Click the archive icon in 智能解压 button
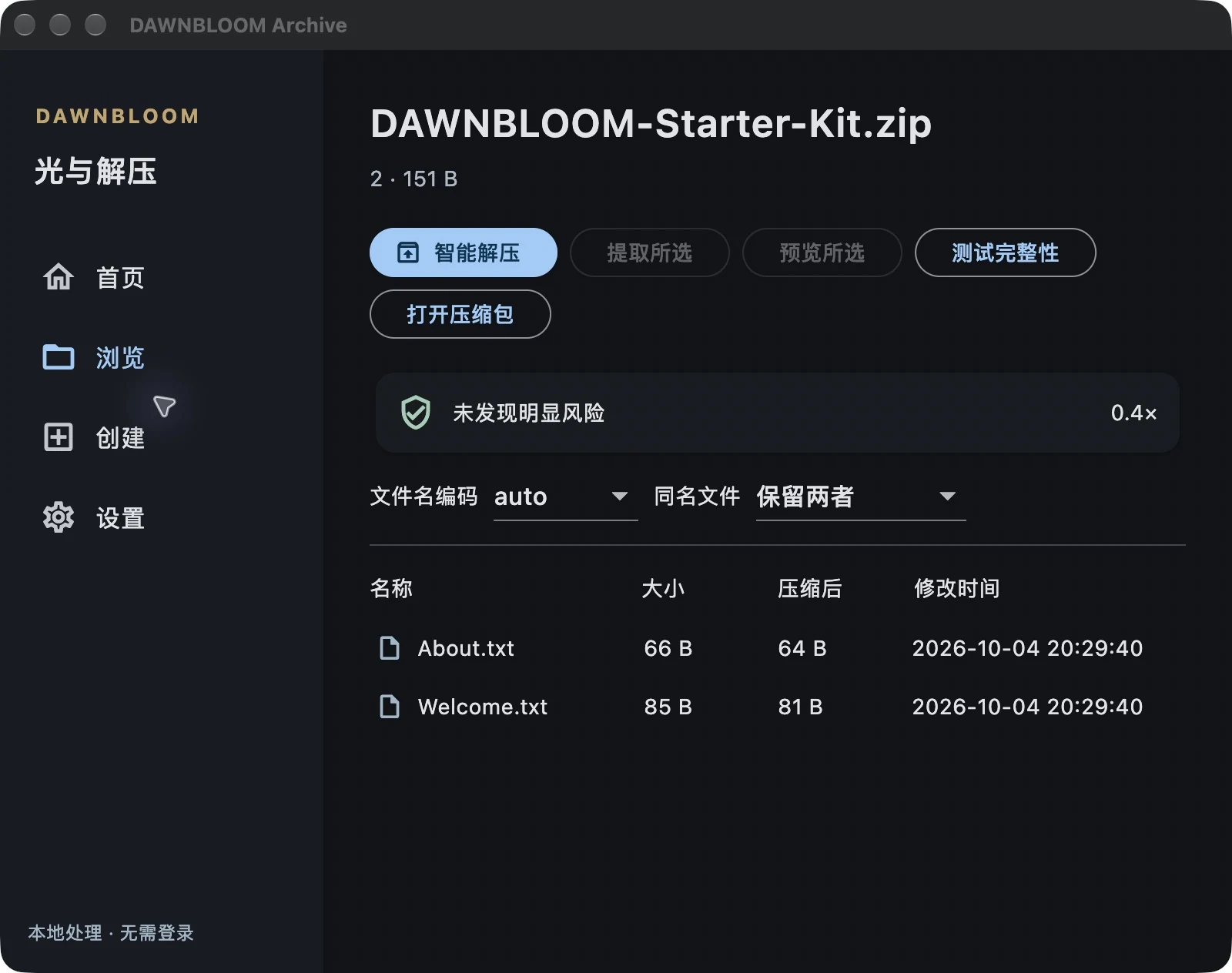The image size is (1232, 973). point(407,252)
